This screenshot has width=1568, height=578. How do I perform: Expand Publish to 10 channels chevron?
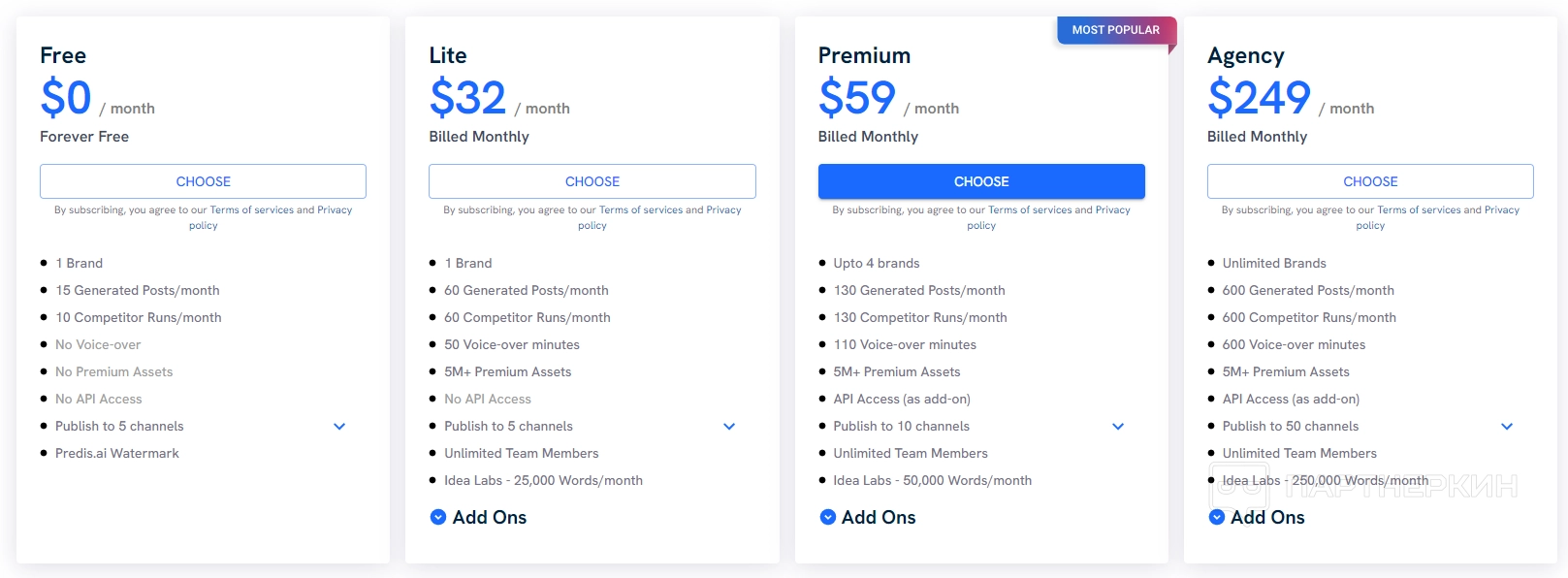point(1118,427)
